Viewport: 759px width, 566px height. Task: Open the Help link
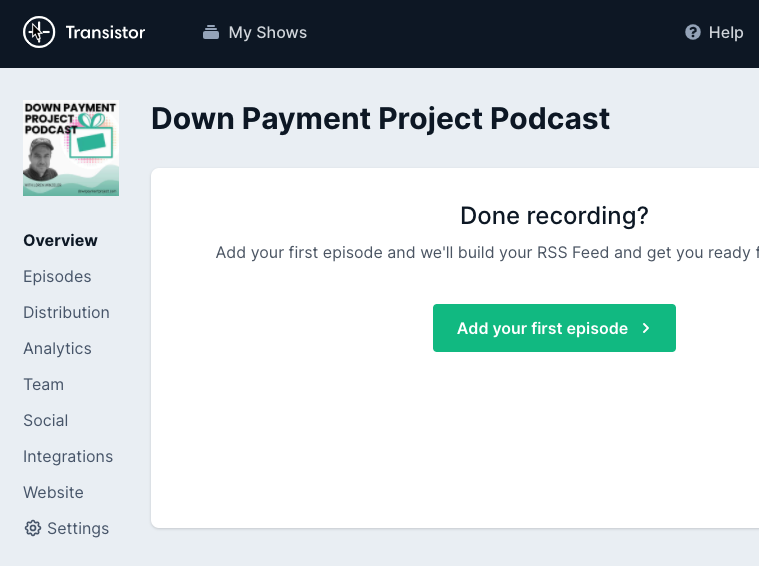[x=714, y=32]
